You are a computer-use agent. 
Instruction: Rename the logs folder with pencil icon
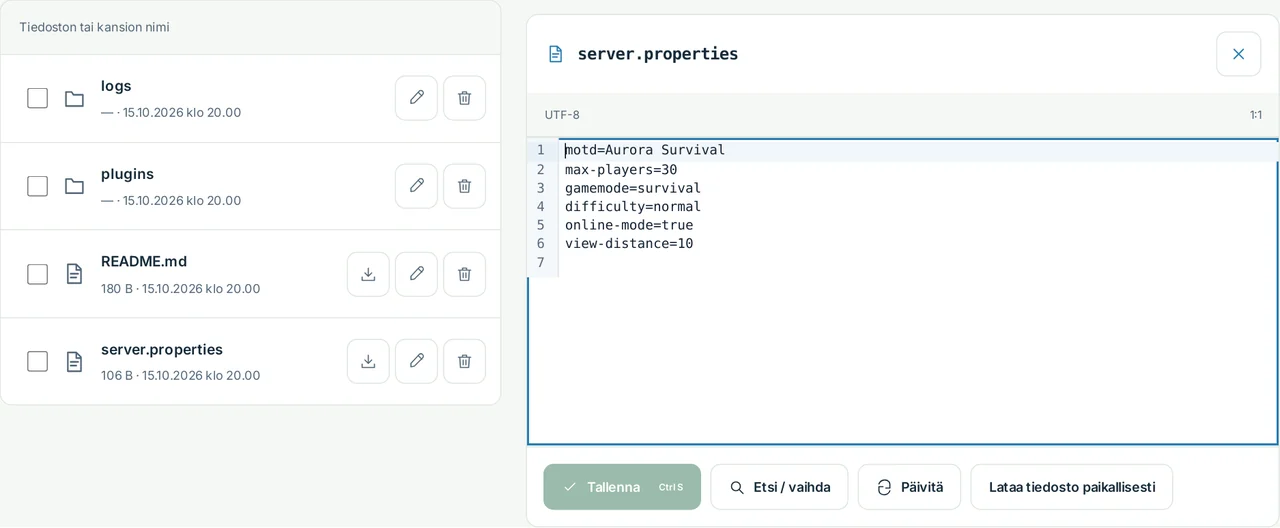[416, 98]
